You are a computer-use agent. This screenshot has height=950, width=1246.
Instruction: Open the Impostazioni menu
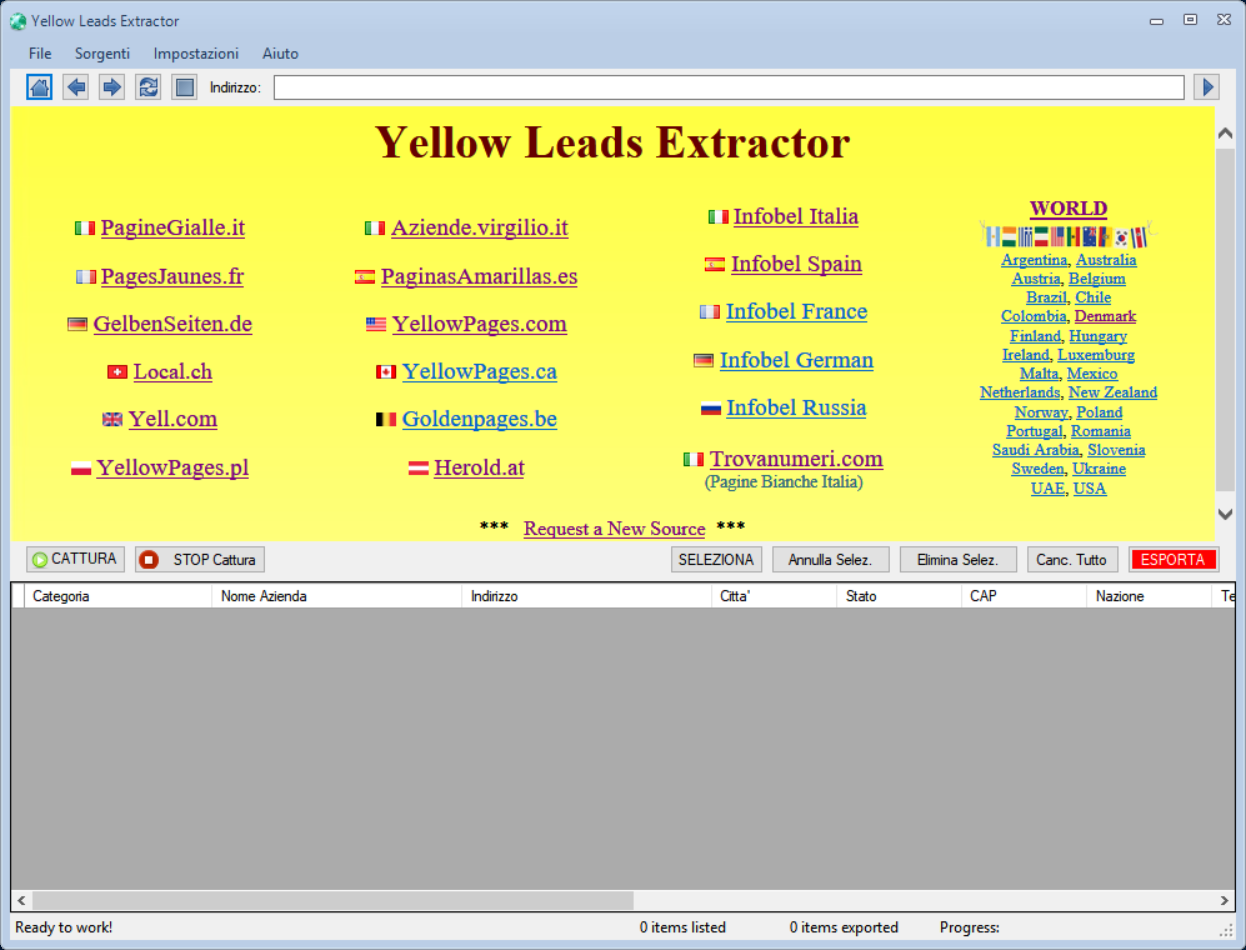[x=196, y=53]
